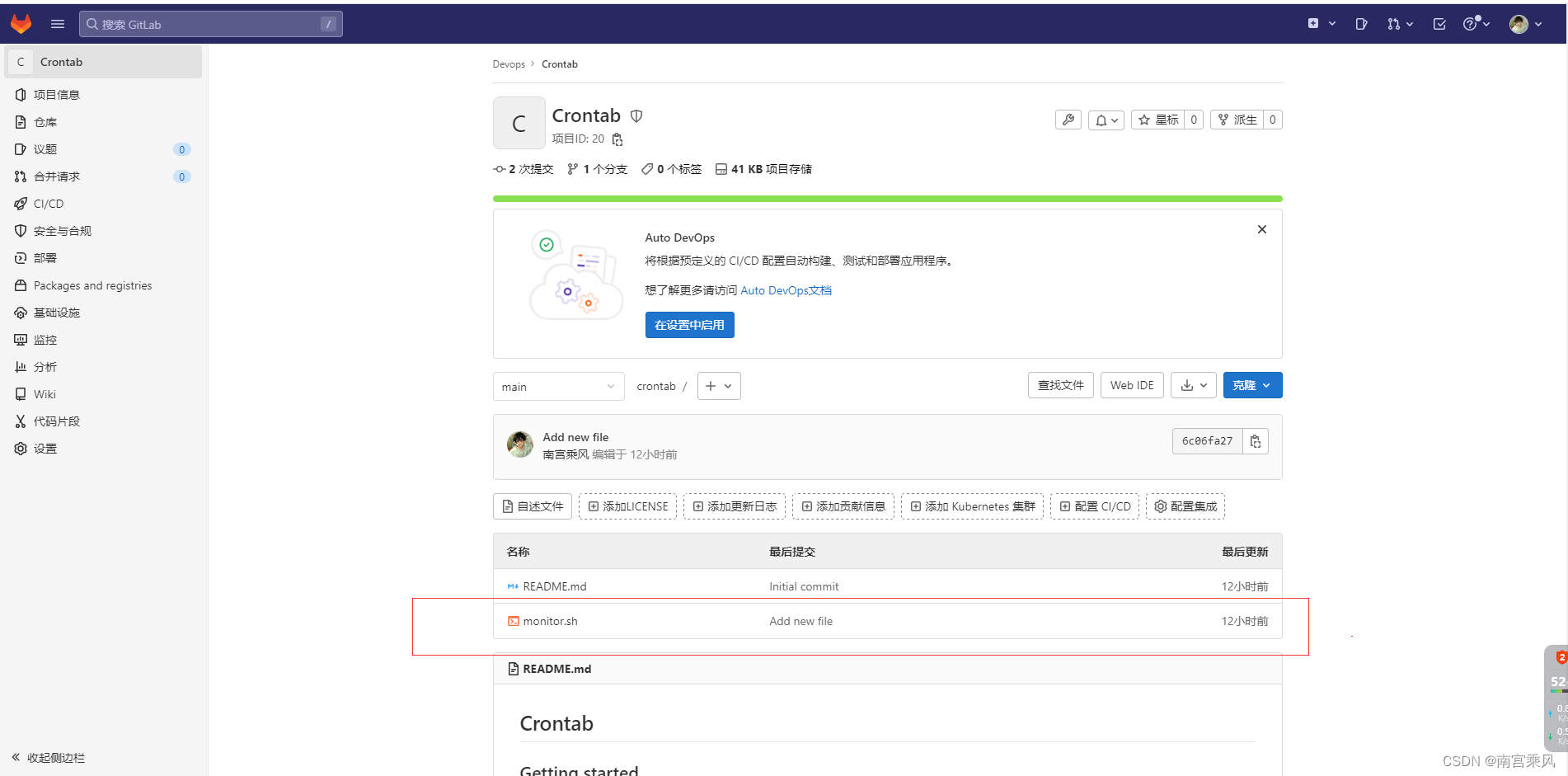Click 添加贡献信息 button
The image size is (1568, 776).
click(843, 506)
